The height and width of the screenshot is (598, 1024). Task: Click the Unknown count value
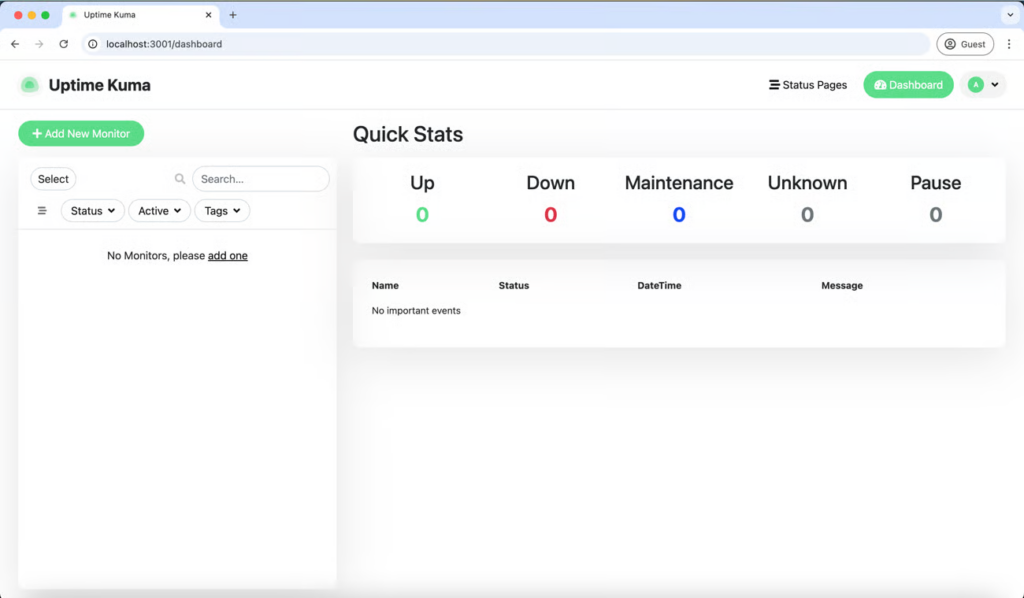click(807, 215)
